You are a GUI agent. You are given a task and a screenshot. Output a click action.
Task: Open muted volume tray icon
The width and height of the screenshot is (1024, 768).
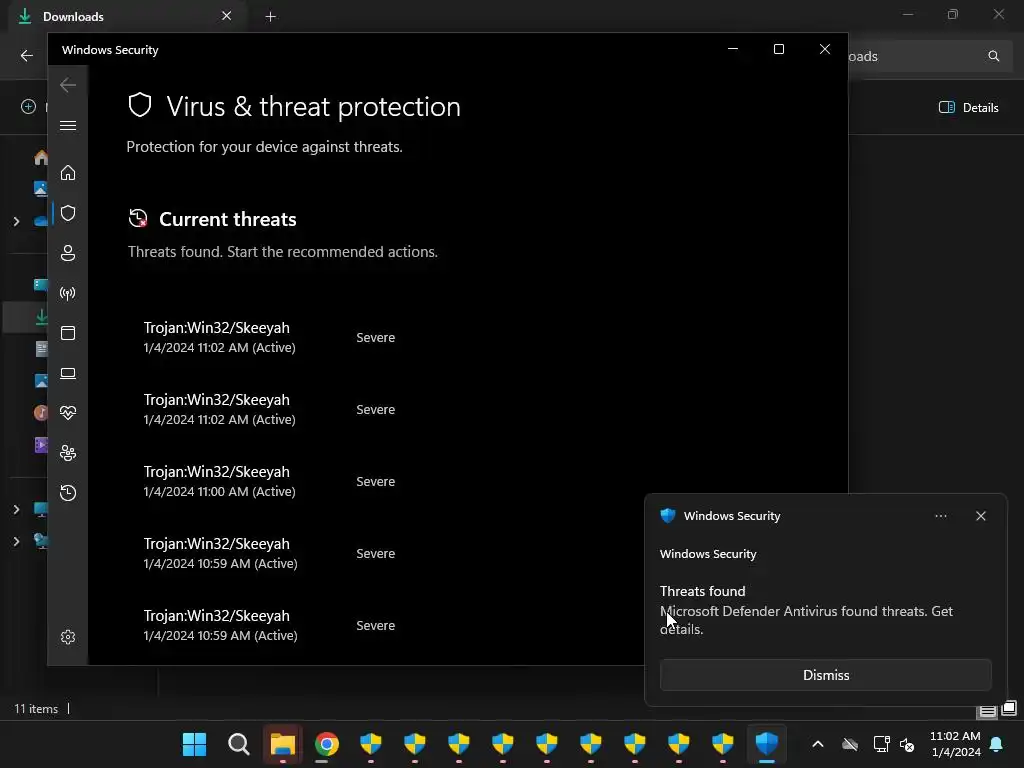tap(907, 744)
